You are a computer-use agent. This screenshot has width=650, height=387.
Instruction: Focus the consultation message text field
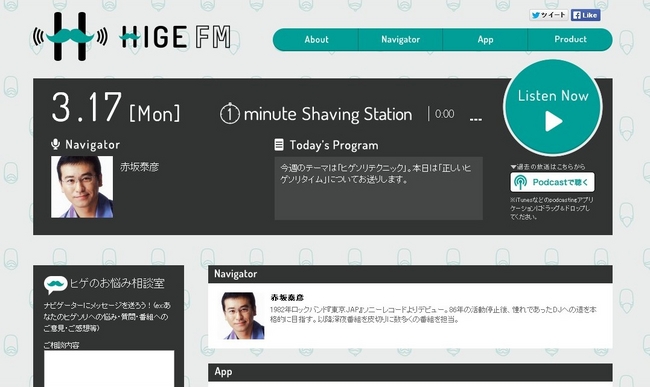109,369
